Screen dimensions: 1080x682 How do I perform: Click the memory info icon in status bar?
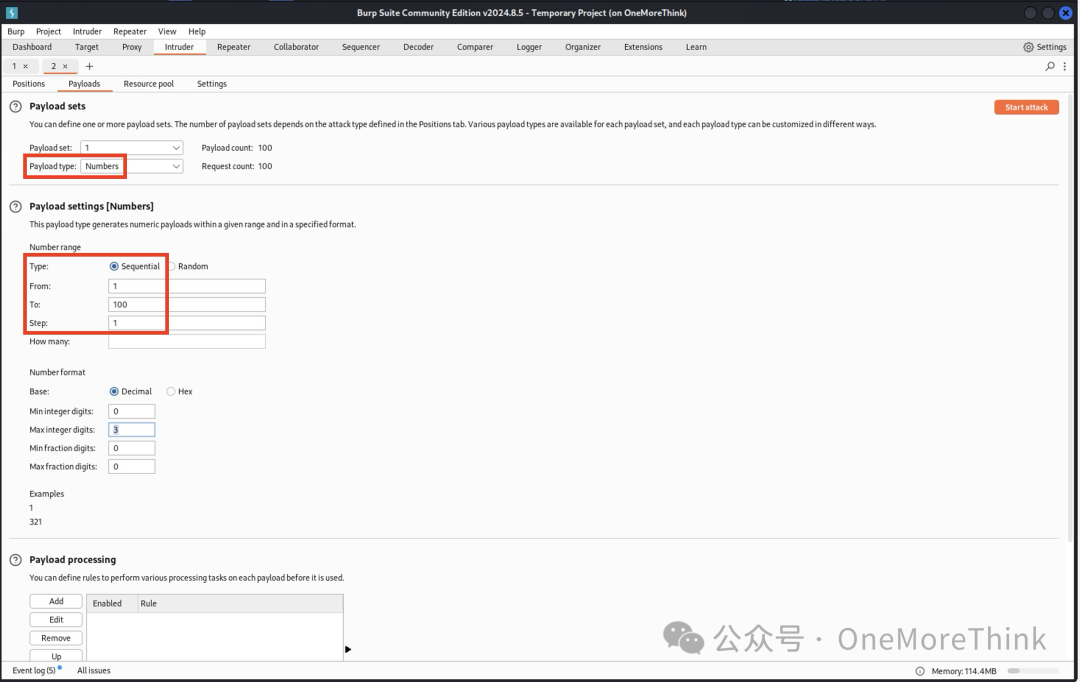click(920, 671)
